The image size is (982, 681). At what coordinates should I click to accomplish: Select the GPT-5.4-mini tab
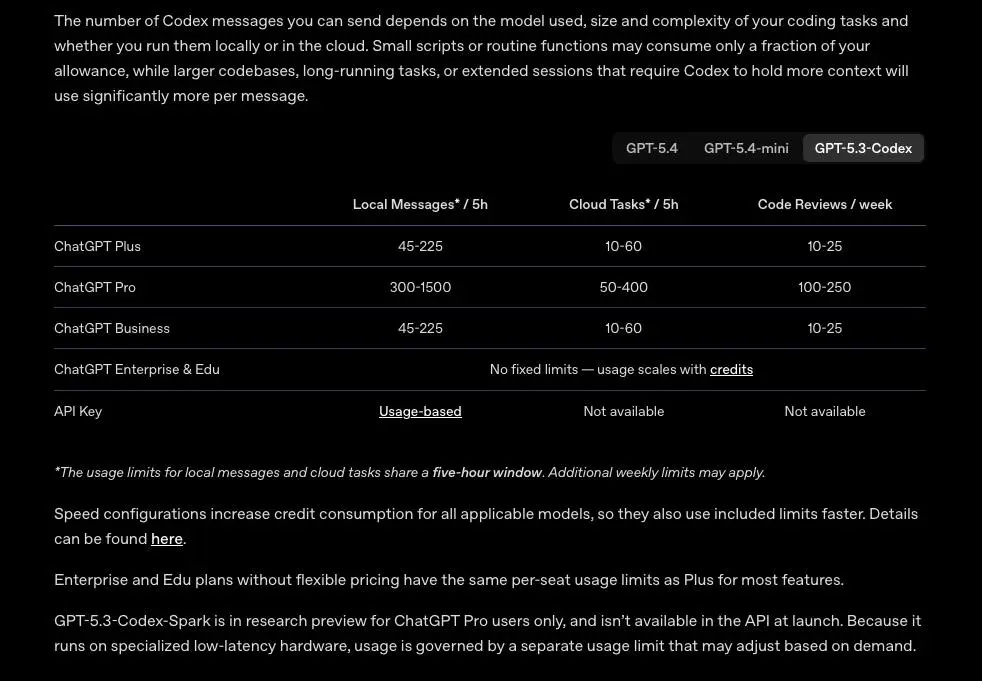coord(746,147)
